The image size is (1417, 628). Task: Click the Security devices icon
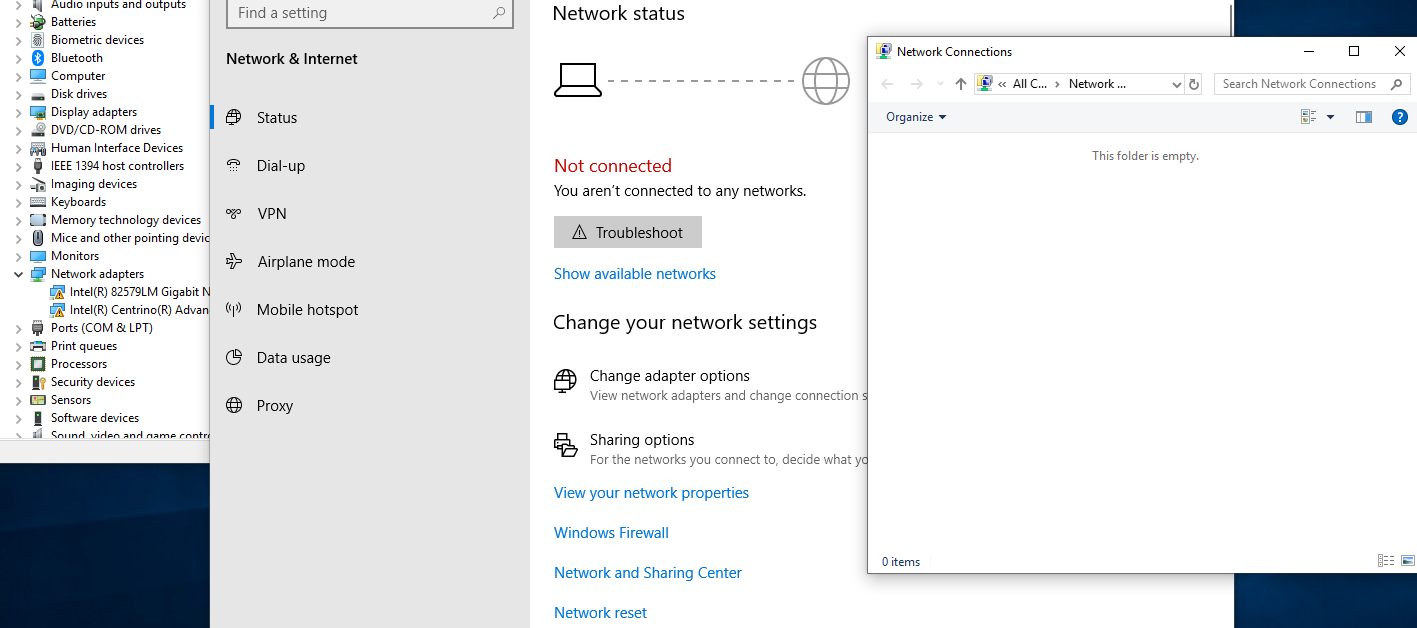click(x=38, y=382)
